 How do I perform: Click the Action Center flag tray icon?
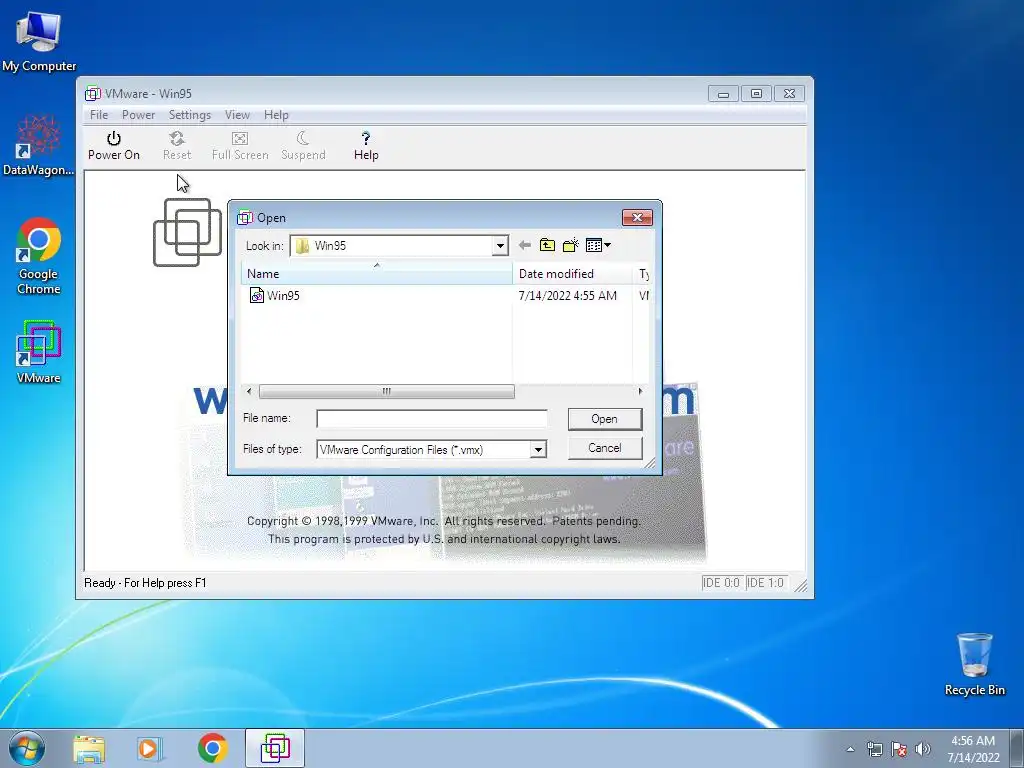(899, 749)
